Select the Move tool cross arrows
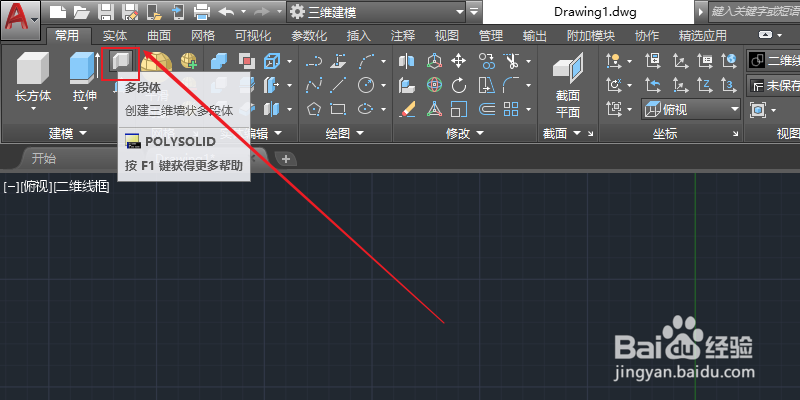The height and width of the screenshot is (400, 800). (x=459, y=62)
